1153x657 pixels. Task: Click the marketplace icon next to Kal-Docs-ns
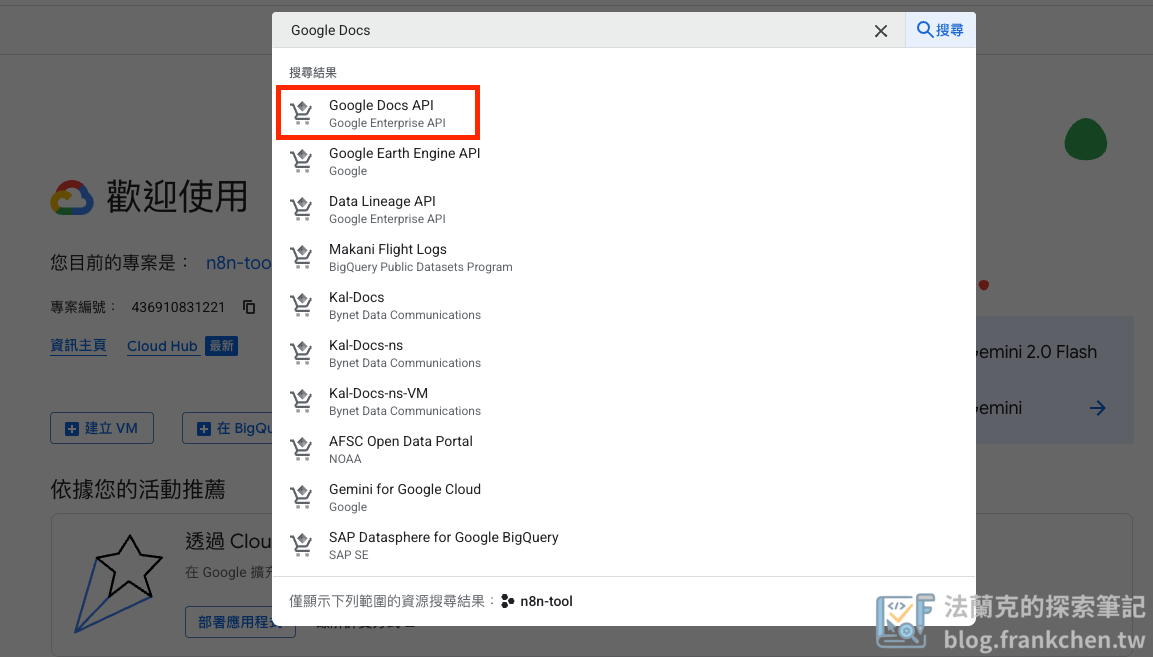click(x=301, y=353)
